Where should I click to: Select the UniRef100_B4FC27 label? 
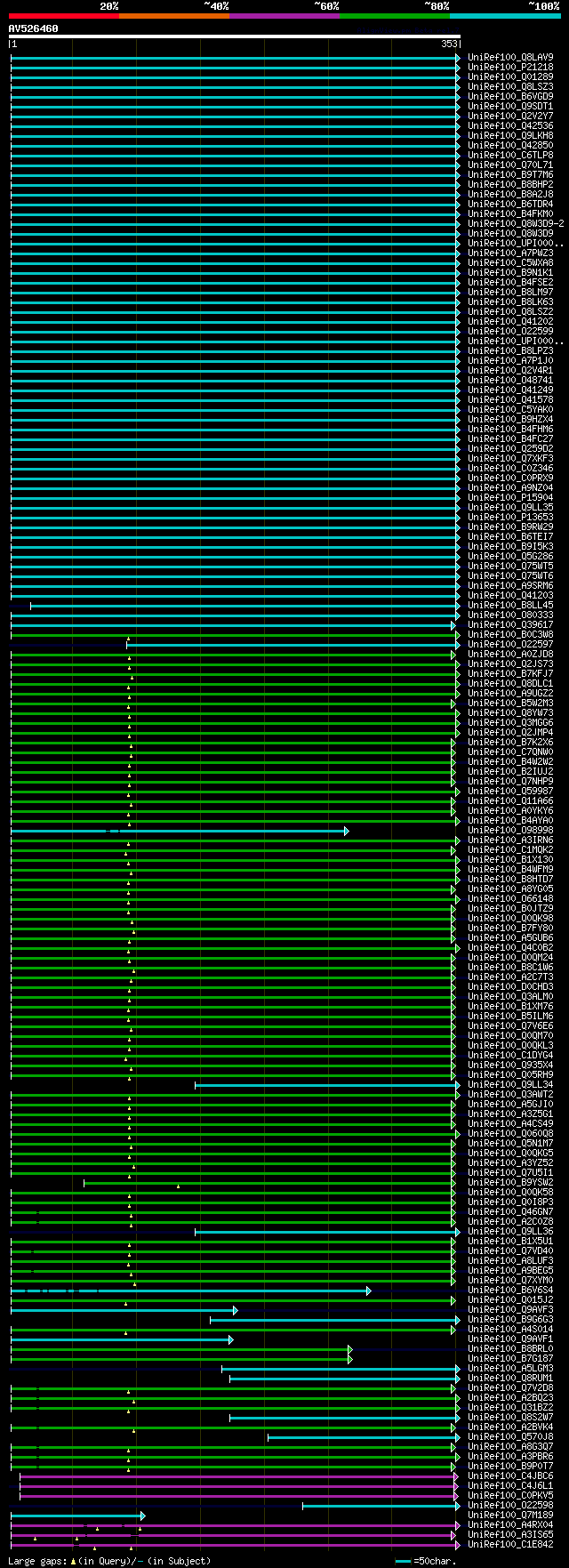tap(510, 438)
